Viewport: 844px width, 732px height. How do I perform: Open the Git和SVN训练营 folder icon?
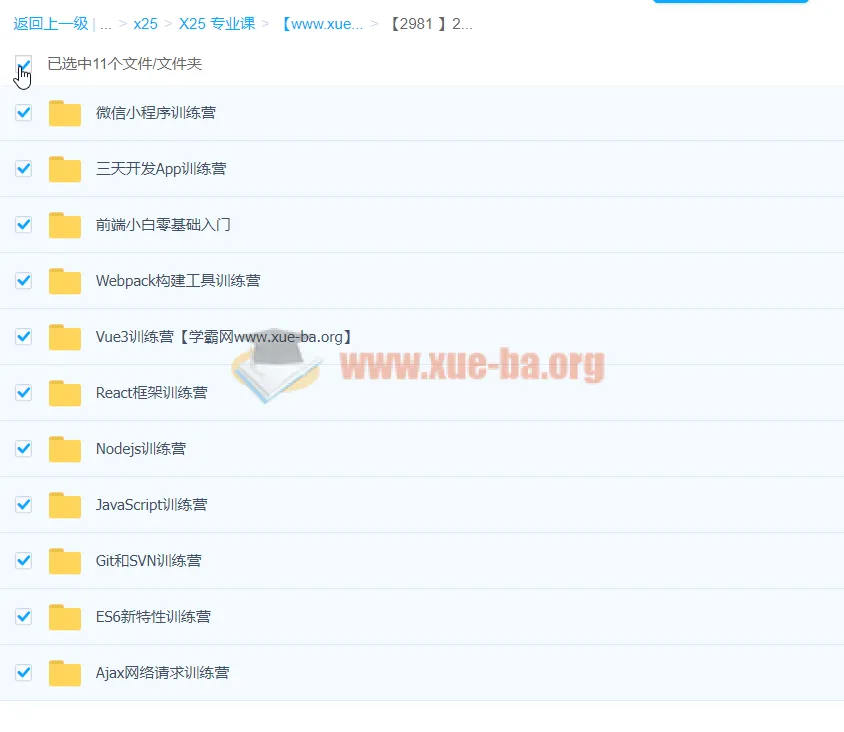pos(65,561)
